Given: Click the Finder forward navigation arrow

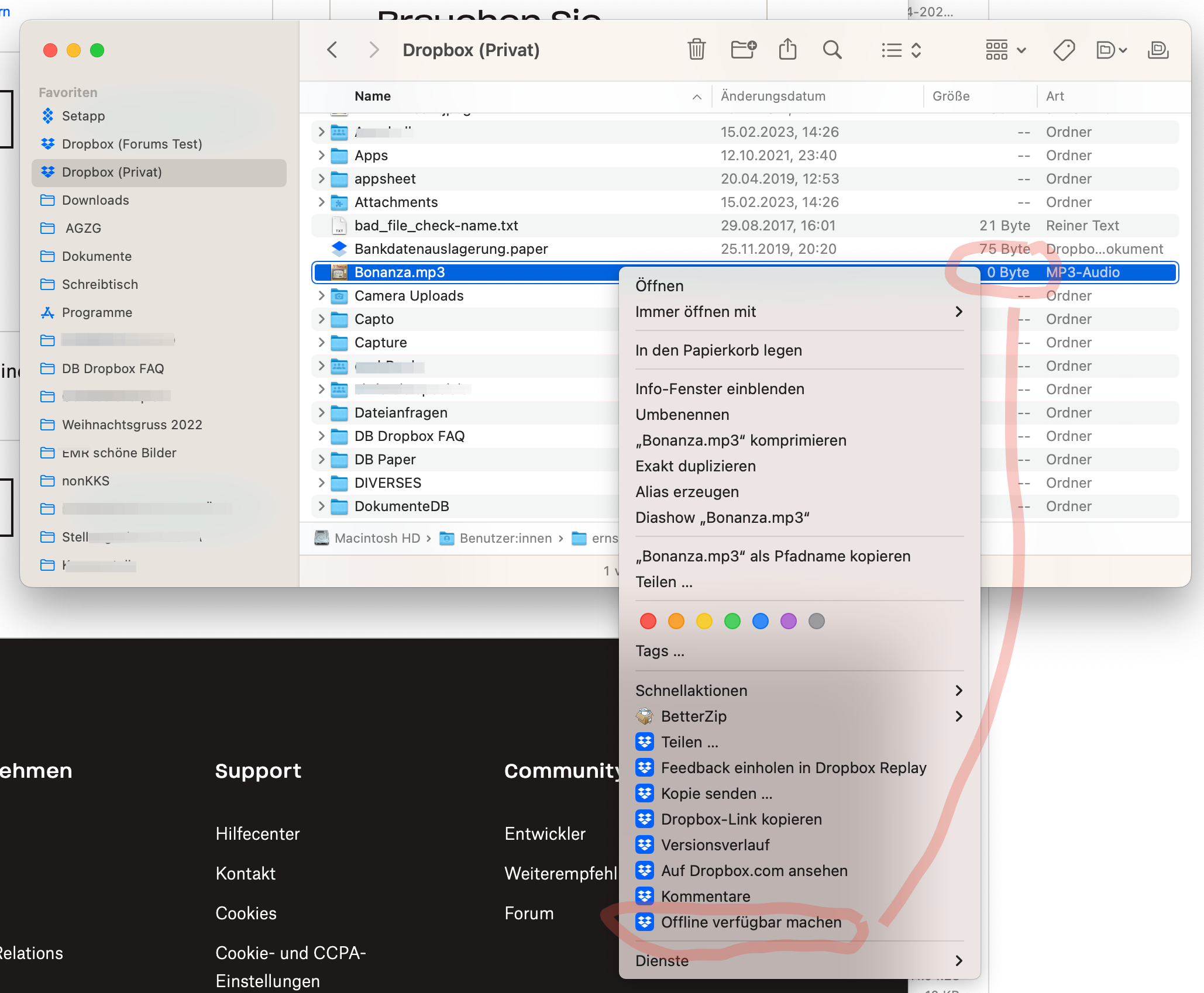Looking at the screenshot, I should pyautogui.click(x=374, y=50).
